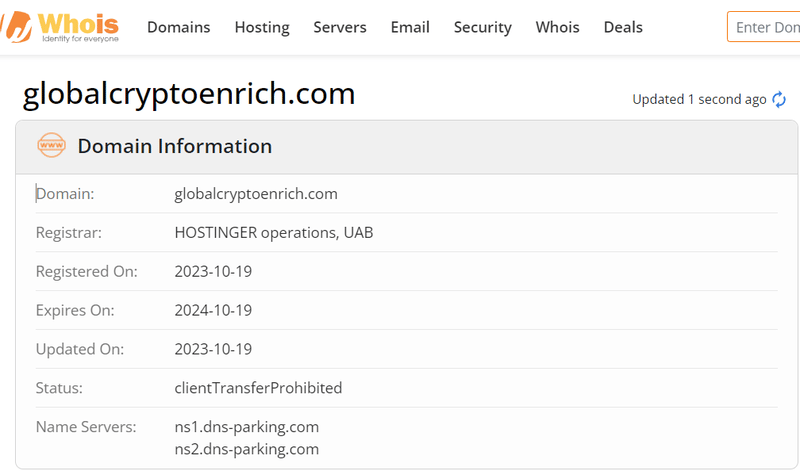Select the domain value globalcryptoenrich.com in table
This screenshot has height=471, width=800.
256,194
